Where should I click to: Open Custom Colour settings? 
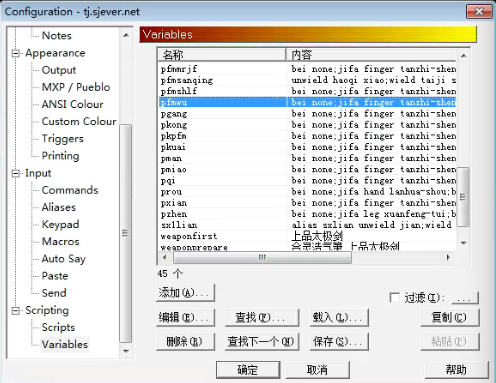[79, 121]
